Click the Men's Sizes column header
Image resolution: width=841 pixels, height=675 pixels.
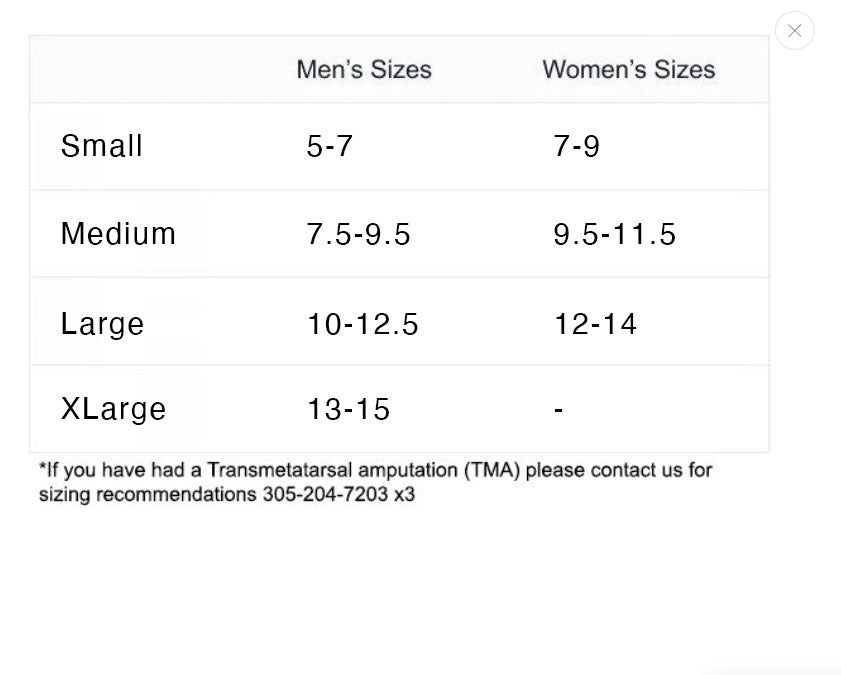(x=364, y=70)
